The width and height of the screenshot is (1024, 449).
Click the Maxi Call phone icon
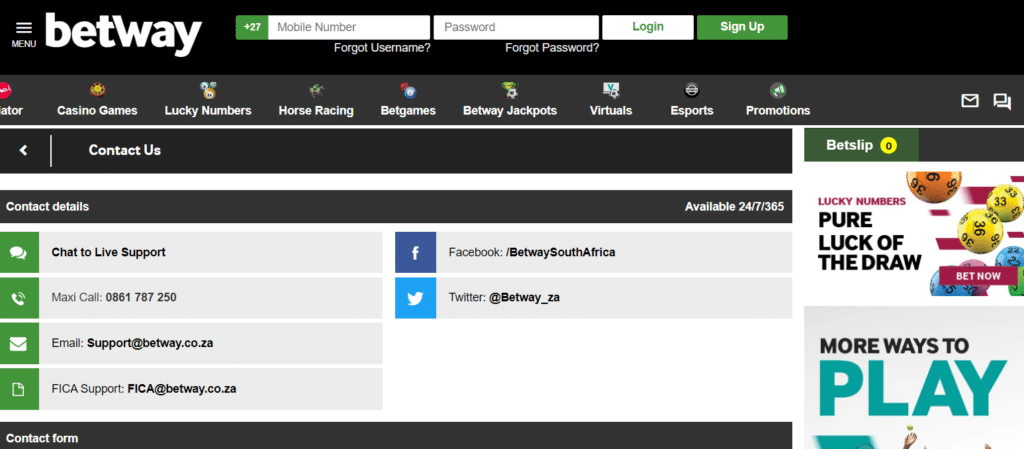19,298
